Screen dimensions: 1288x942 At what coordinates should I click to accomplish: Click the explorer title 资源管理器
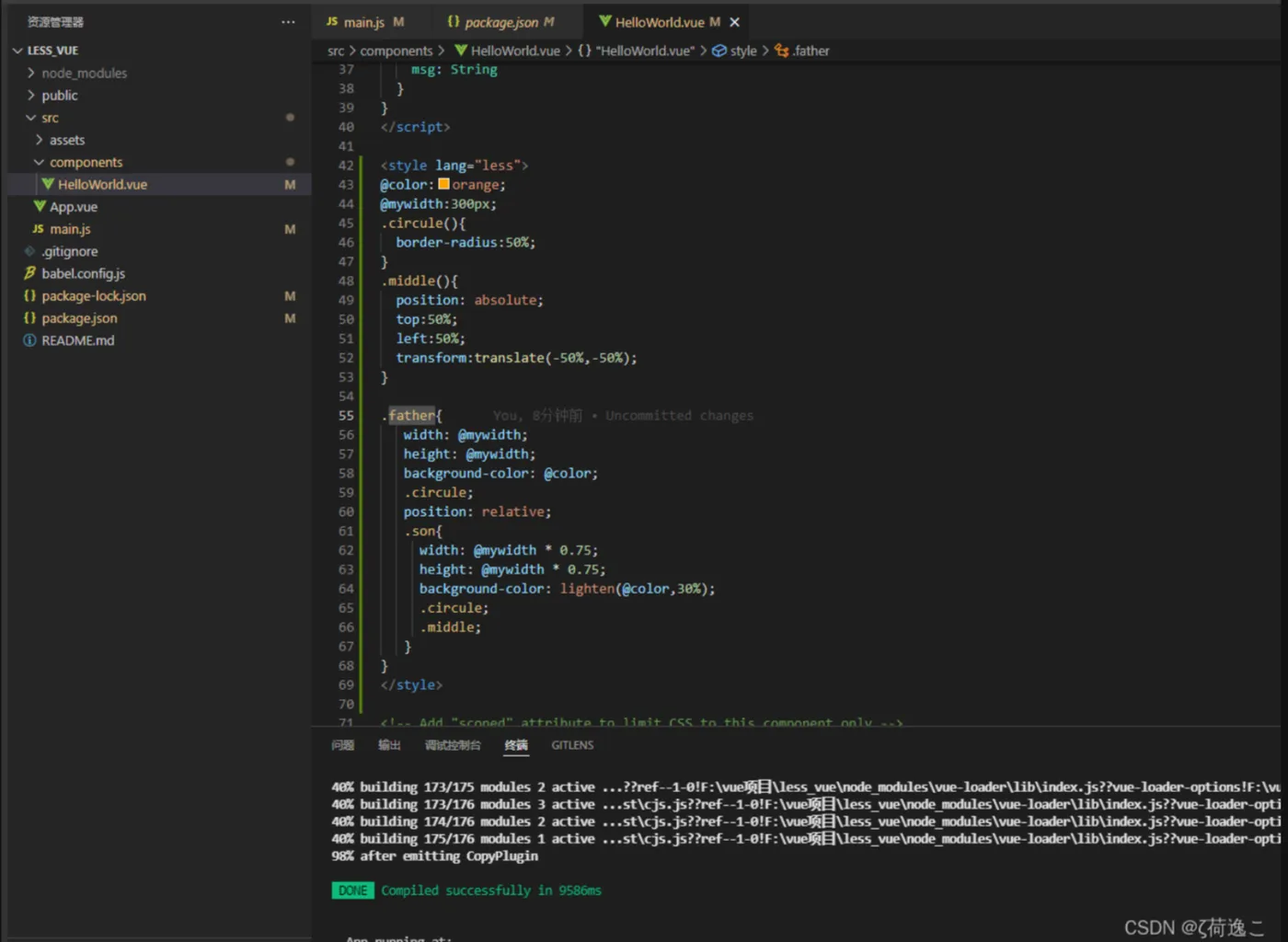point(55,22)
